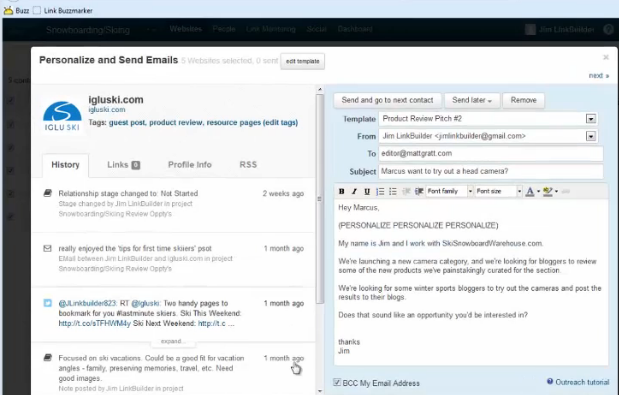Open the Send later dropdown

click(472, 100)
